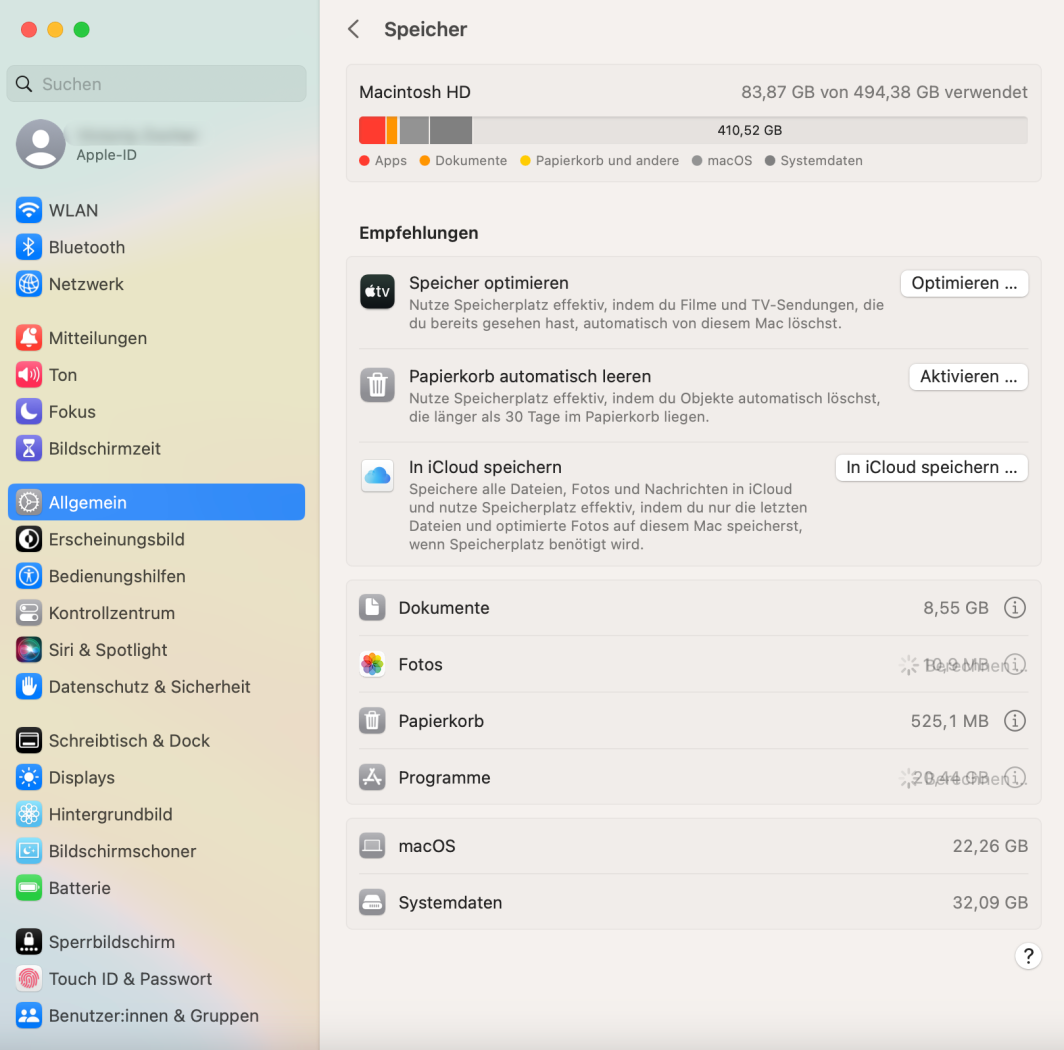
Task: Open the Apple-ID account profile
Action: coord(106,144)
